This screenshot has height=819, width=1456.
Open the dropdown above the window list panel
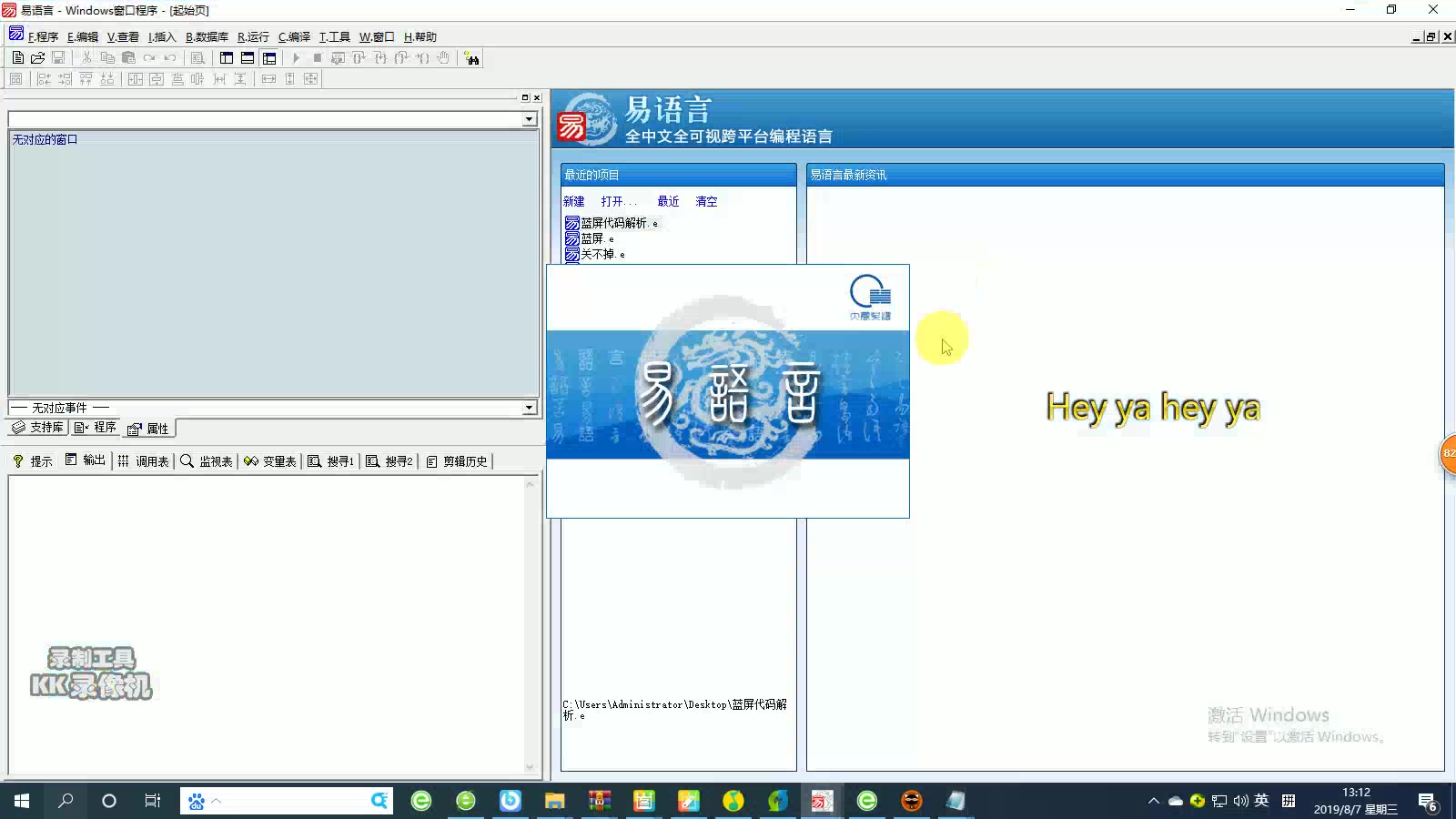click(529, 118)
